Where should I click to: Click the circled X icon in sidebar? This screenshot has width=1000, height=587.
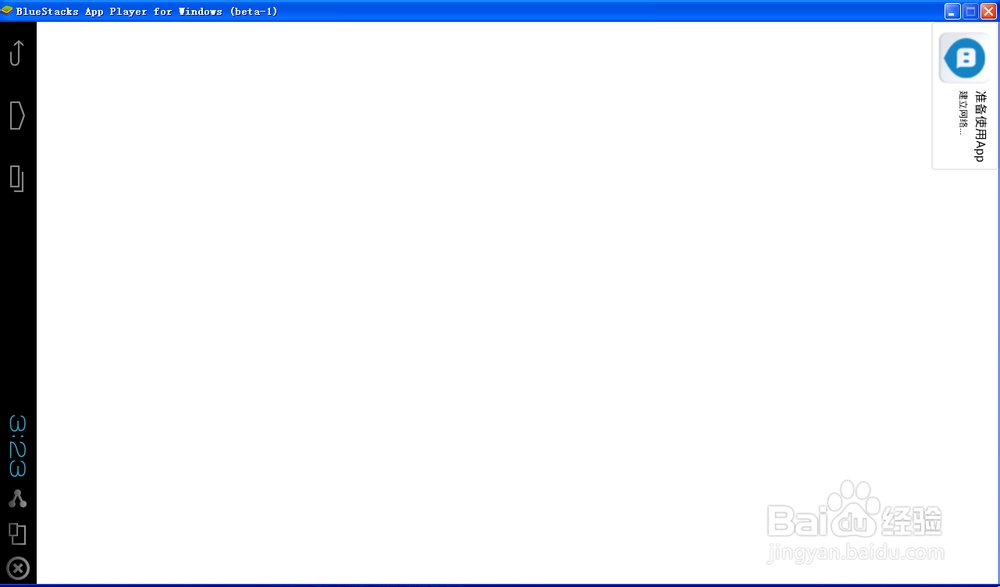pos(18,568)
